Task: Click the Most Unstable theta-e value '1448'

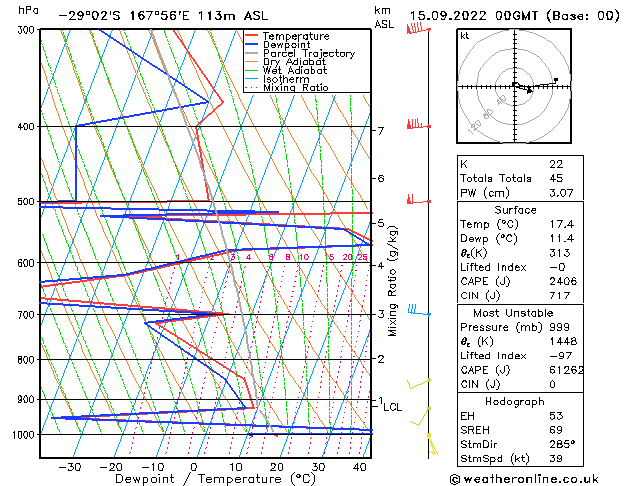Action: click(563, 342)
